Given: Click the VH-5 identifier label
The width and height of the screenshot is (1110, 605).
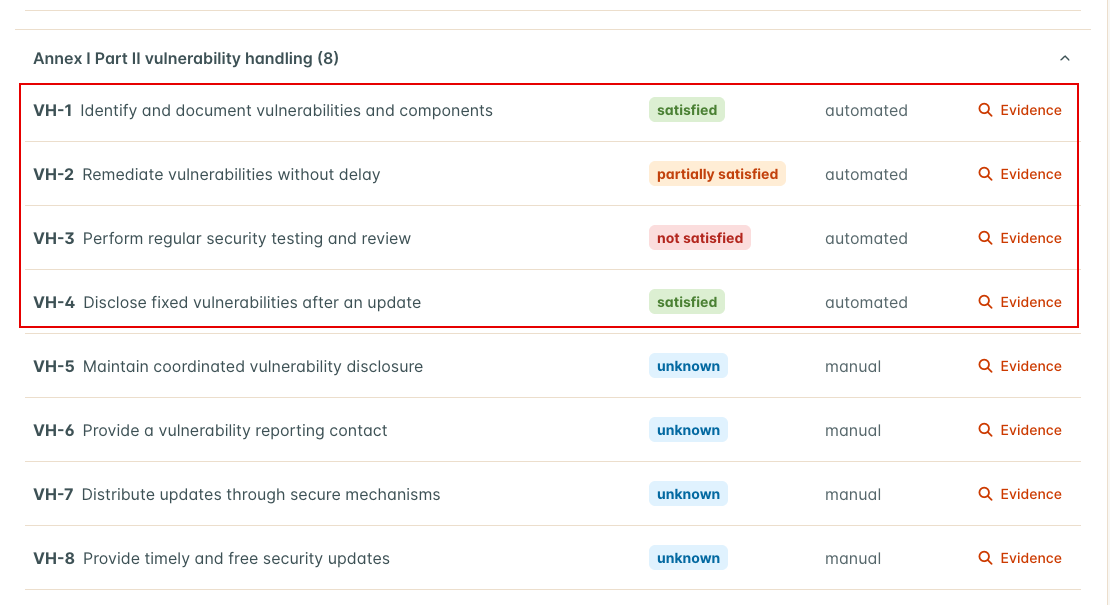Looking at the screenshot, I should [54, 367].
